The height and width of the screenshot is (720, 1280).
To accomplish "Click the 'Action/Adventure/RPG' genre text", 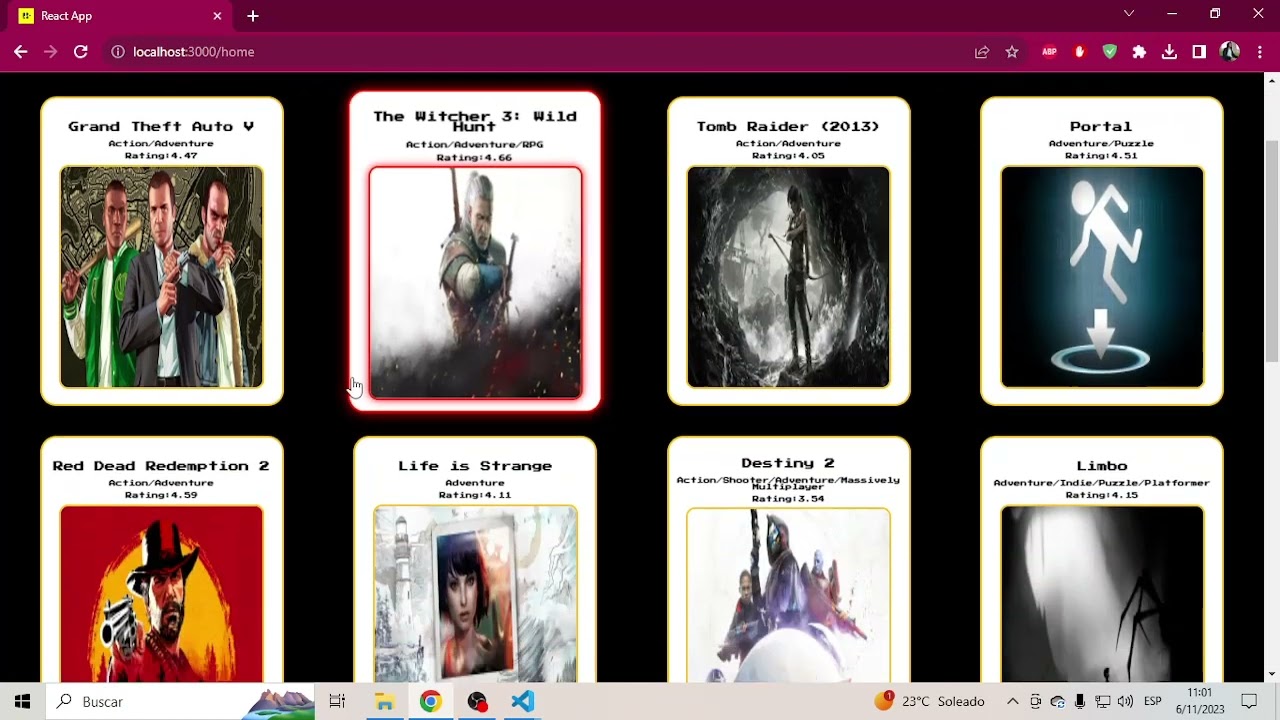I will (x=475, y=145).
